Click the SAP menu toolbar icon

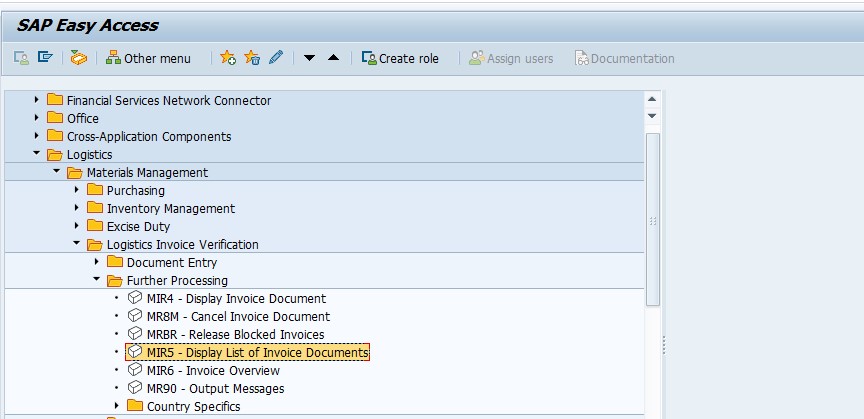[x=45, y=57]
